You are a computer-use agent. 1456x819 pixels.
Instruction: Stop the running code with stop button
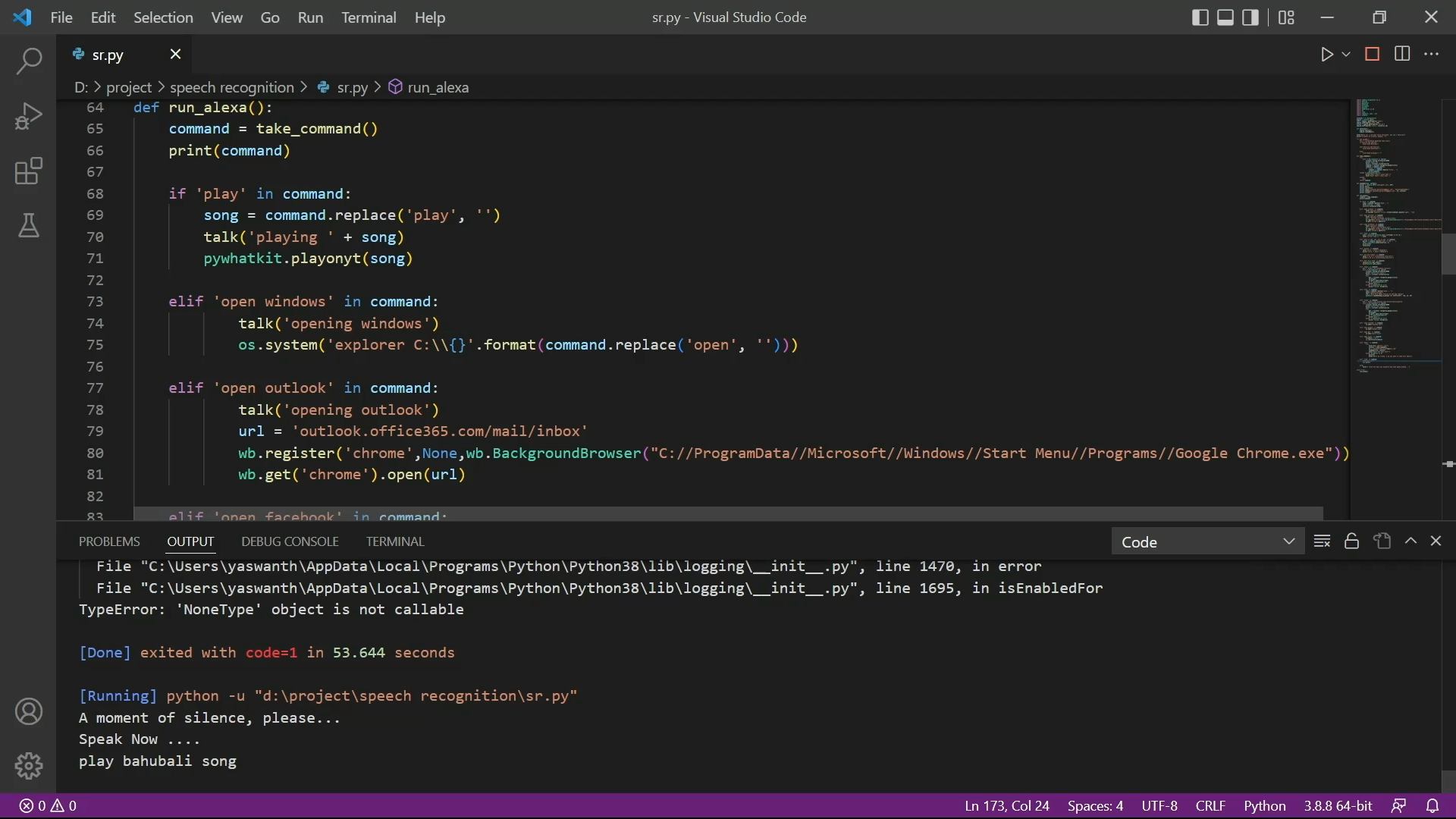pos(1372,55)
